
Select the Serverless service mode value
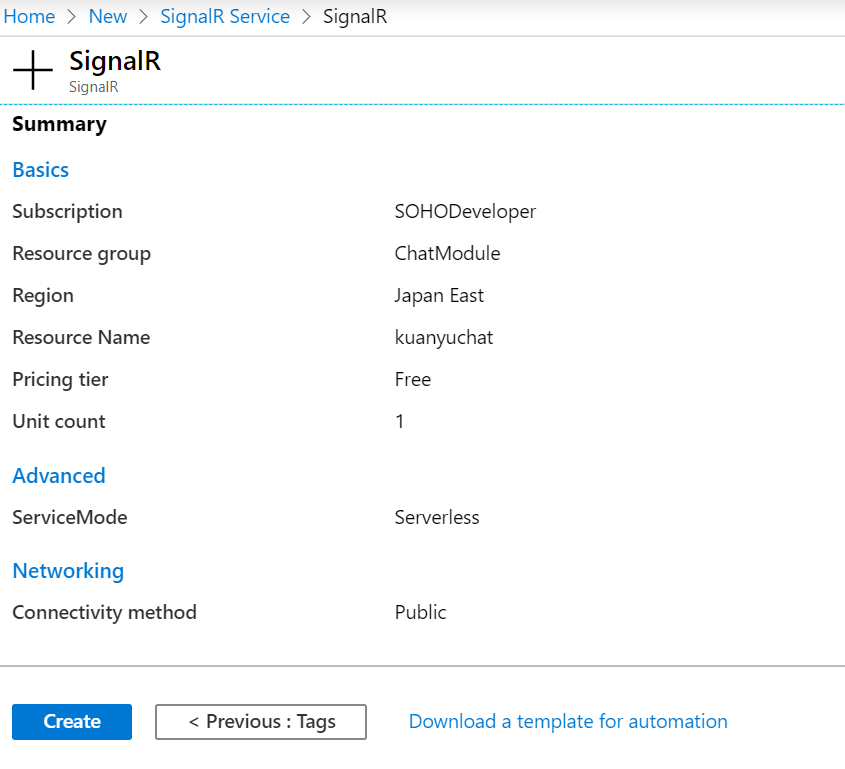tap(437, 517)
